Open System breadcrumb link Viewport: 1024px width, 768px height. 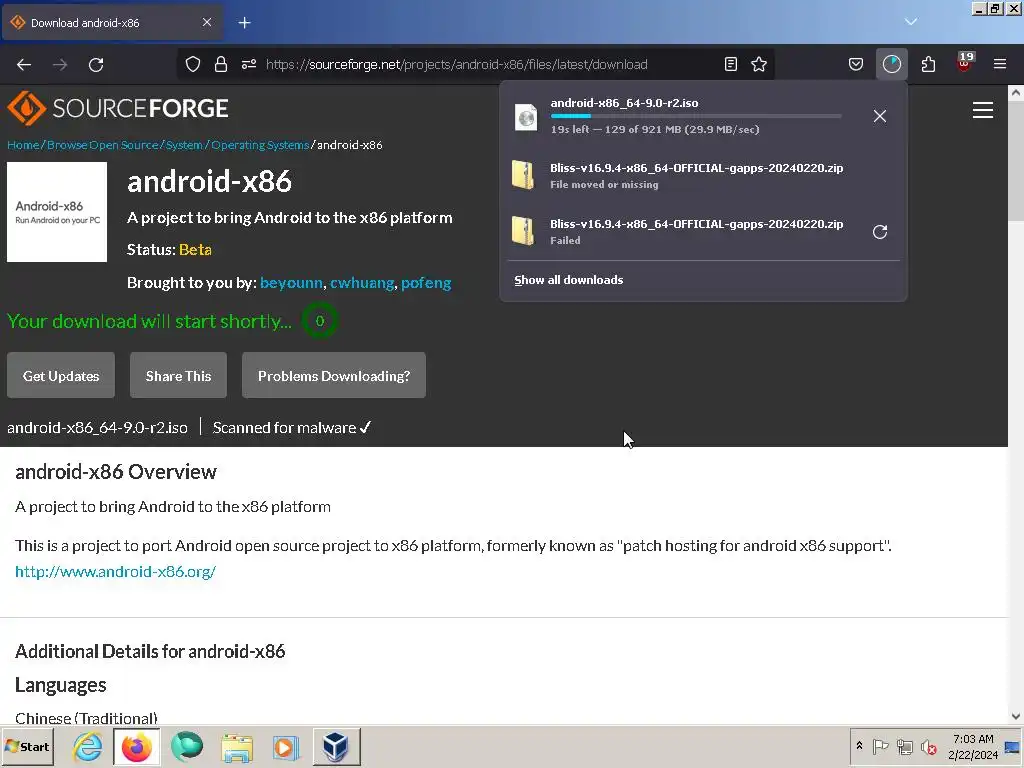[x=184, y=145]
